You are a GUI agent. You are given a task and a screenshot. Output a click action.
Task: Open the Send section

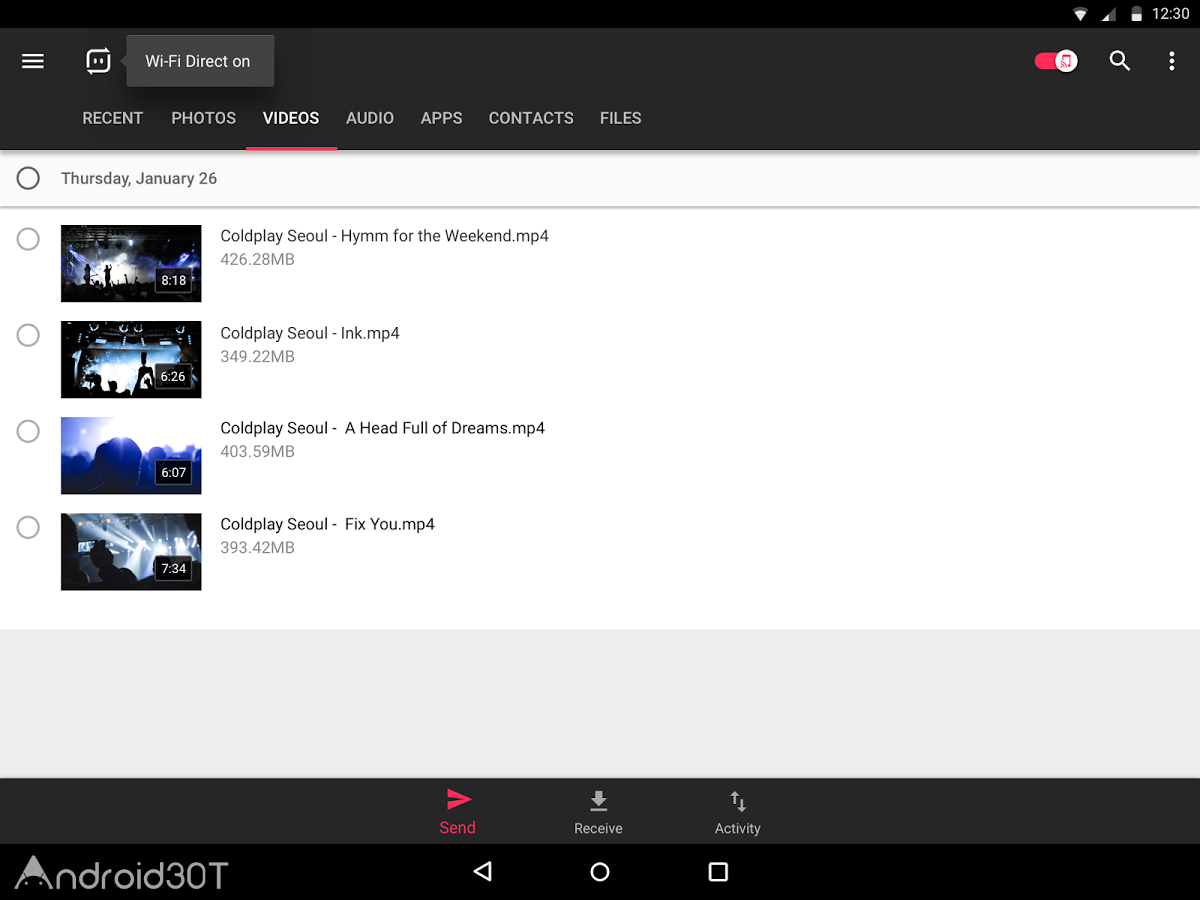[458, 812]
